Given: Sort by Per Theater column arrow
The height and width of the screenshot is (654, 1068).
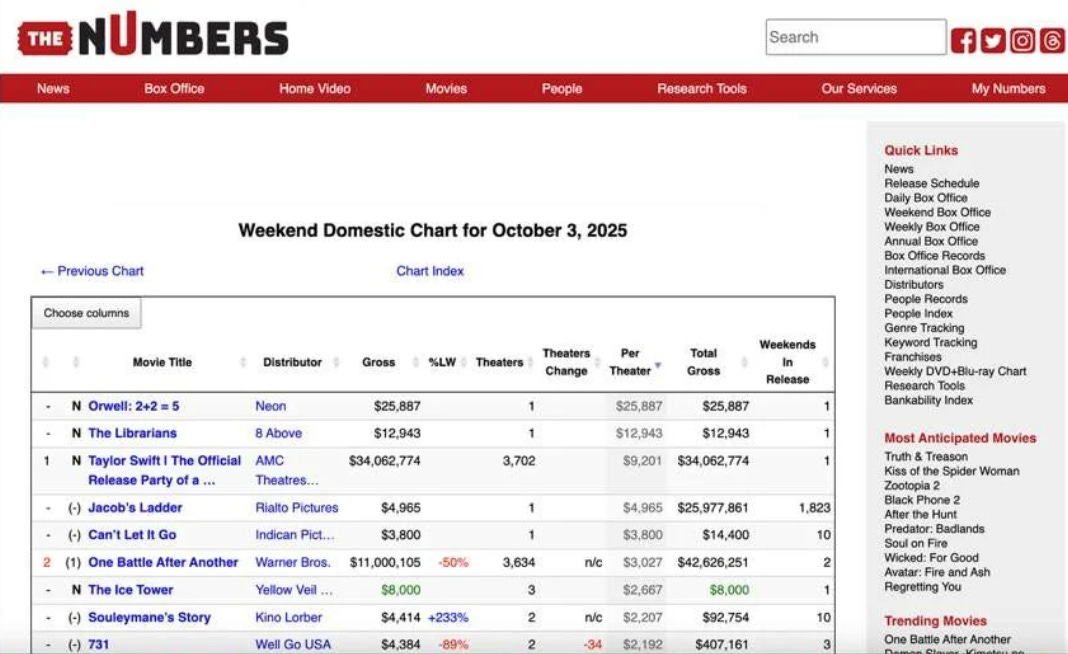Looking at the screenshot, I should click(x=658, y=366).
